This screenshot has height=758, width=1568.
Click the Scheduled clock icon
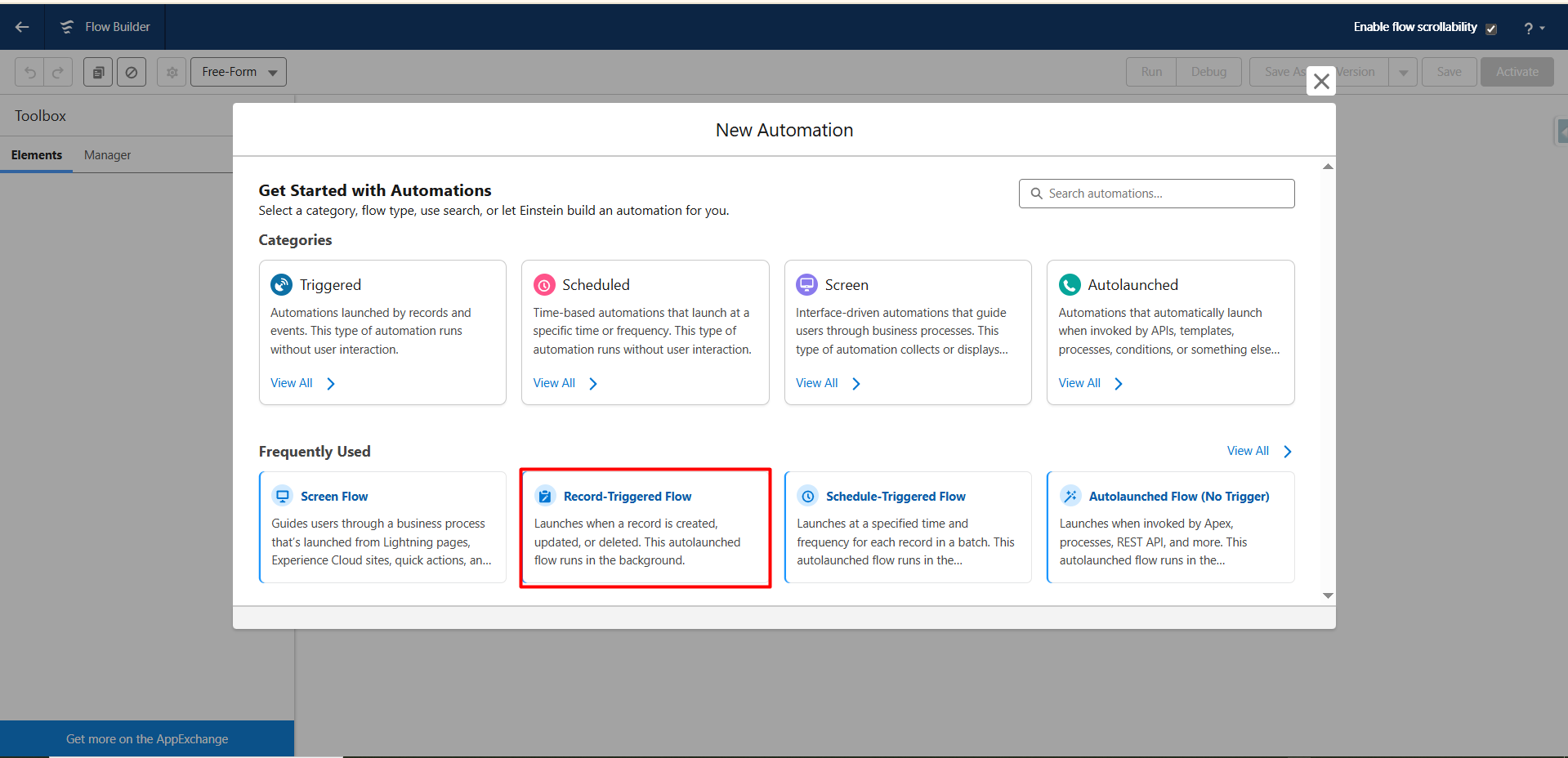(544, 284)
